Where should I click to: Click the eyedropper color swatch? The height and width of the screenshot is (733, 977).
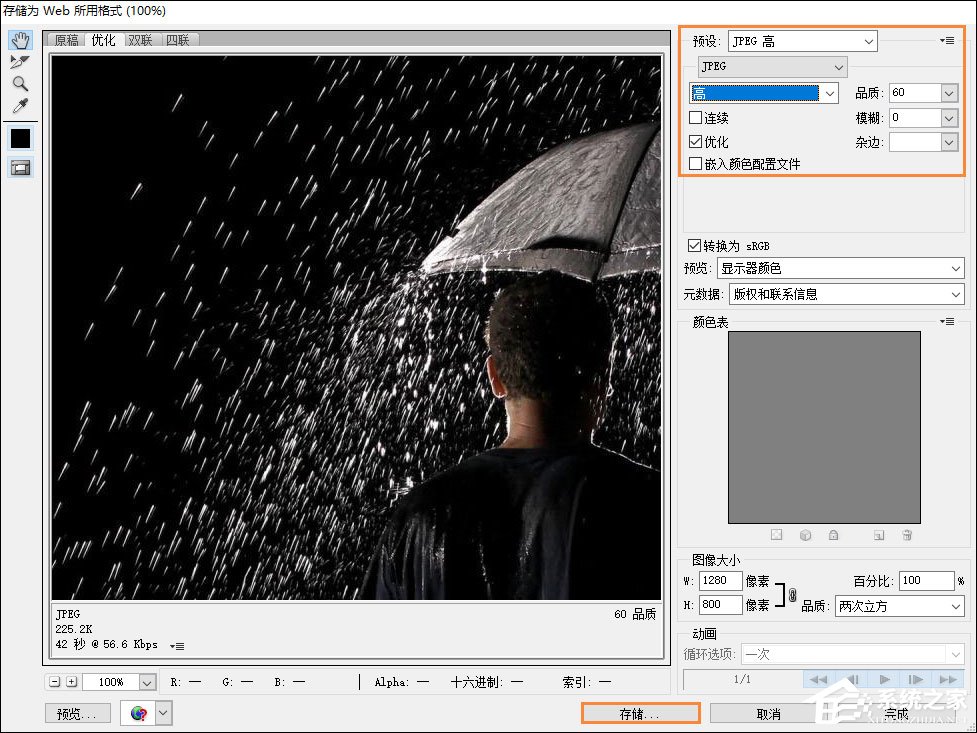point(19,138)
